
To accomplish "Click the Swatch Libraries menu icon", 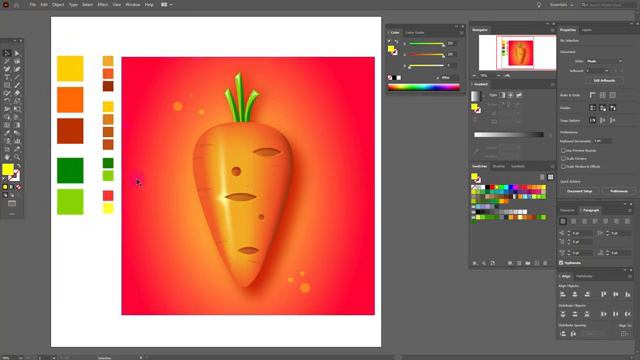I will pos(475,263).
